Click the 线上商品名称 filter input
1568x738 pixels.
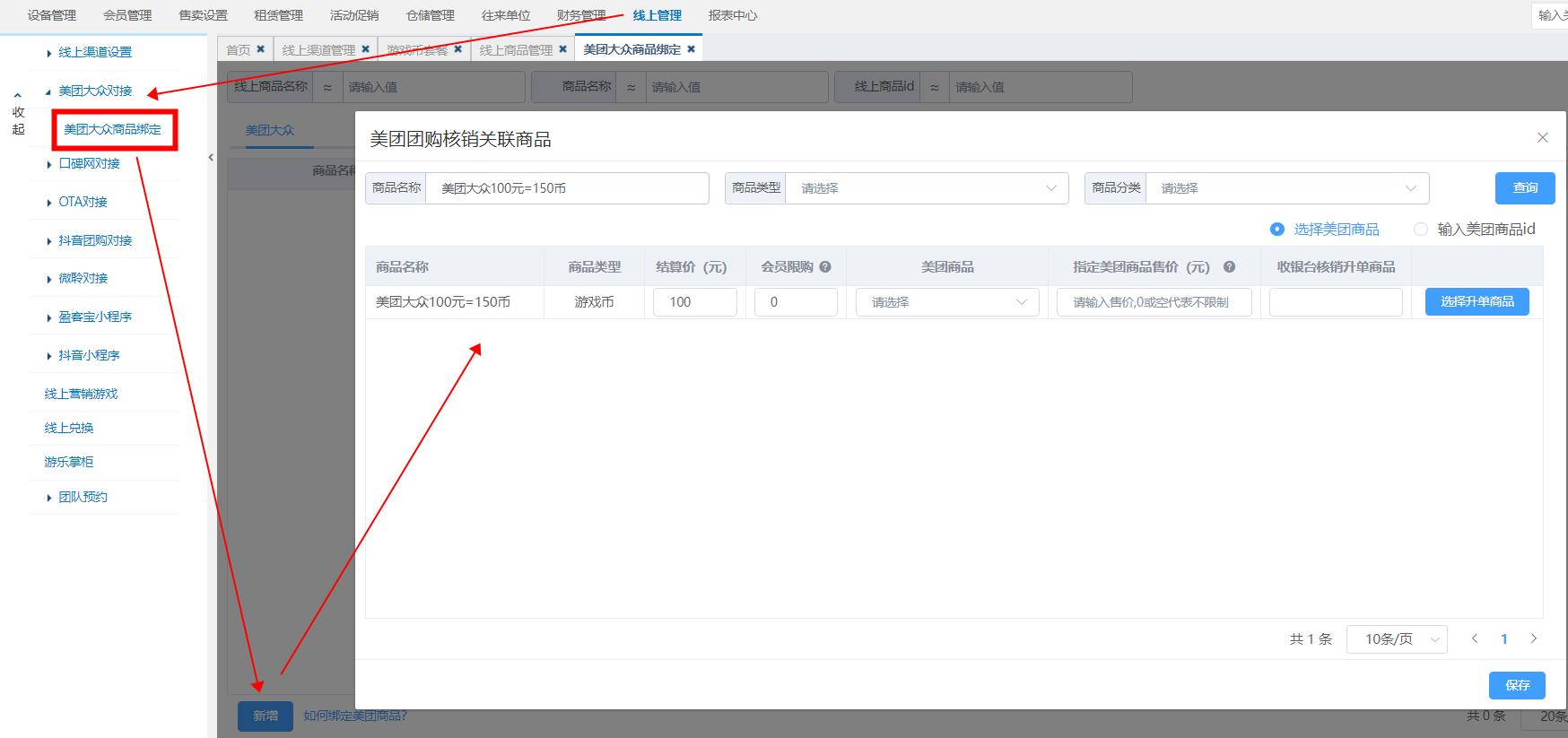[x=432, y=87]
